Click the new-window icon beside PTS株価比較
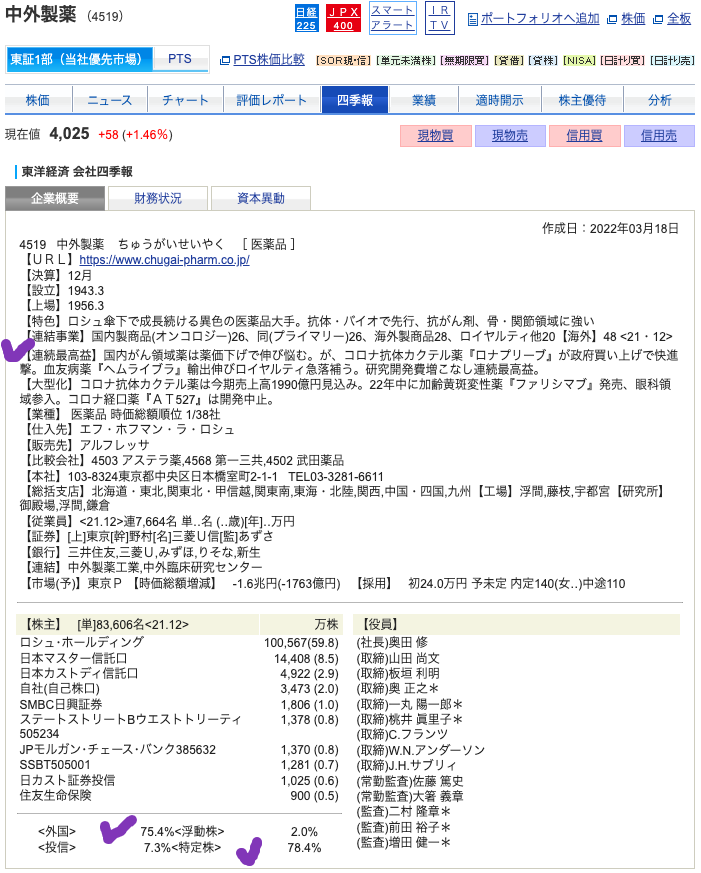The image size is (701, 873). (x=225, y=60)
